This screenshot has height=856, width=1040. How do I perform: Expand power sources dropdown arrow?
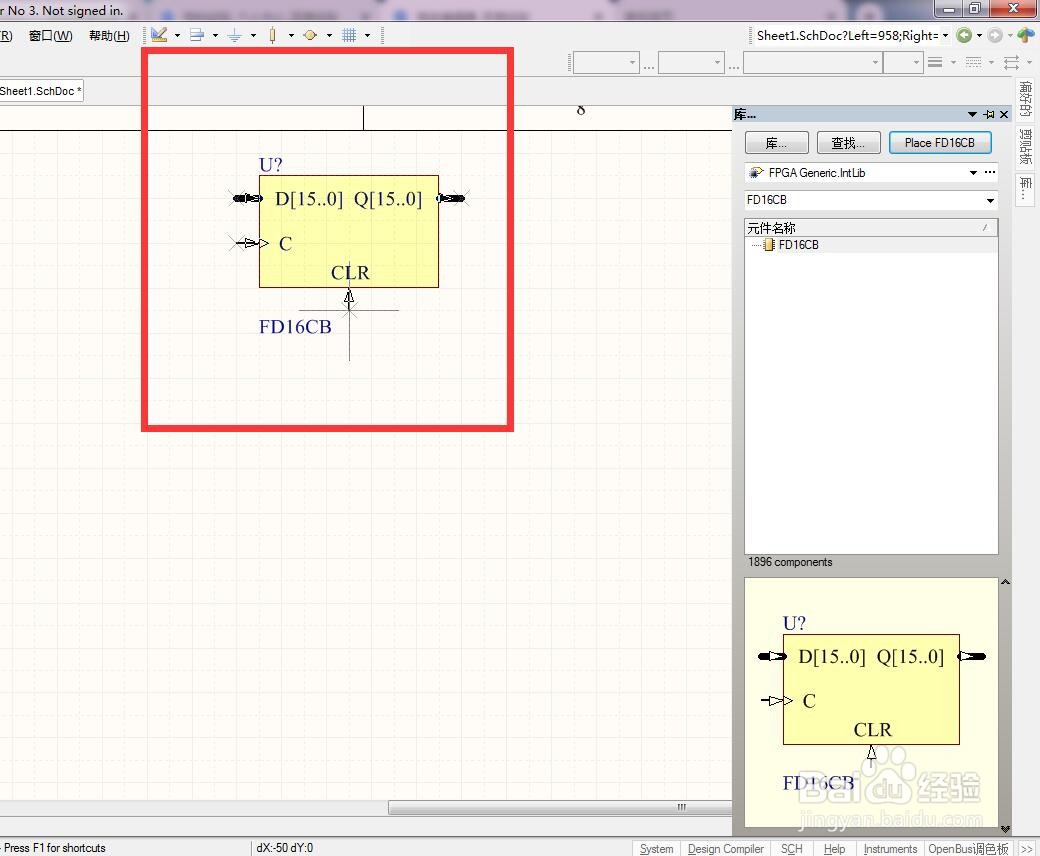253,35
